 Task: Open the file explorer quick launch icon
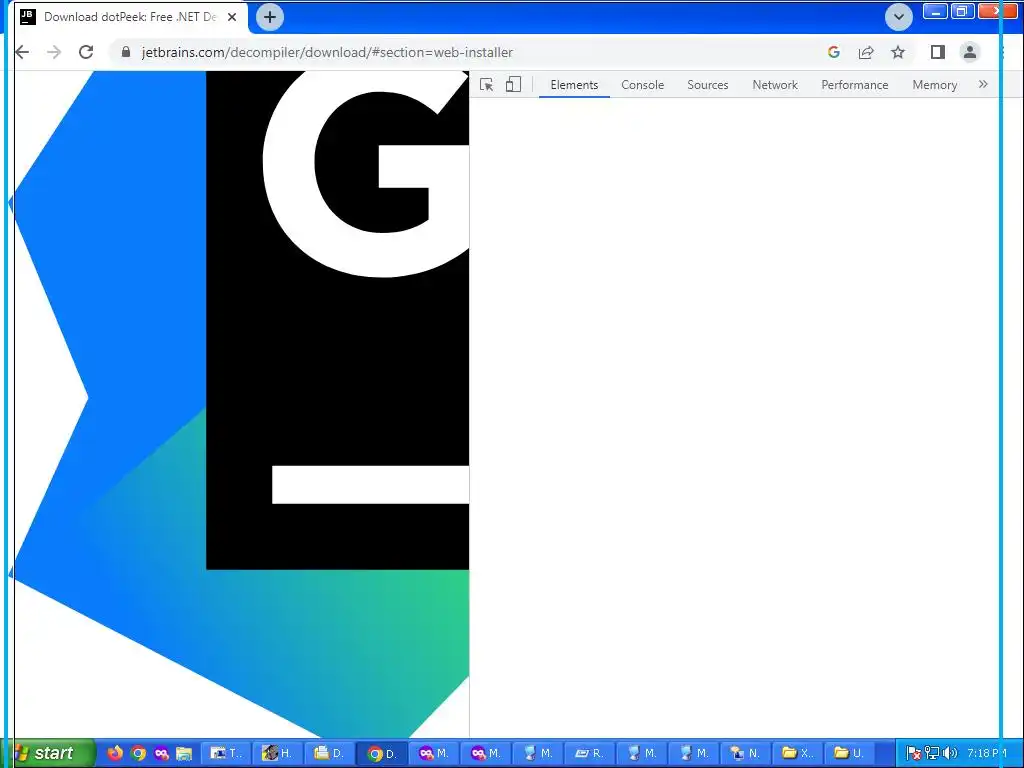point(184,753)
